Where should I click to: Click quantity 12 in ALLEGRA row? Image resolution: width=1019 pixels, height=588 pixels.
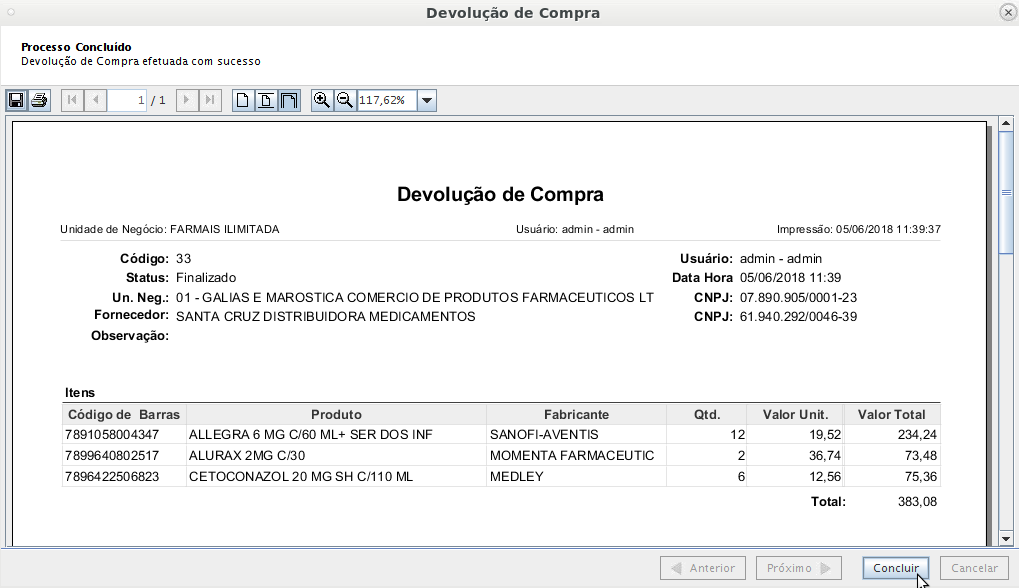(x=737, y=435)
